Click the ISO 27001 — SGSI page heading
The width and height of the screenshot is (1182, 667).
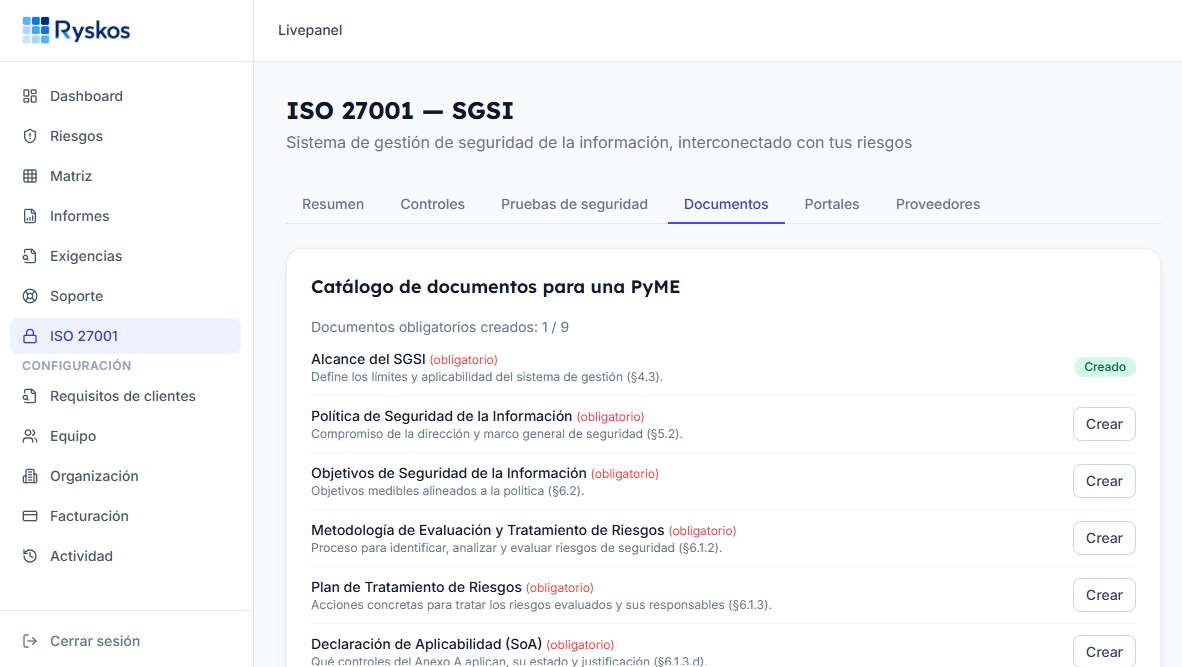pyautogui.click(x=400, y=111)
